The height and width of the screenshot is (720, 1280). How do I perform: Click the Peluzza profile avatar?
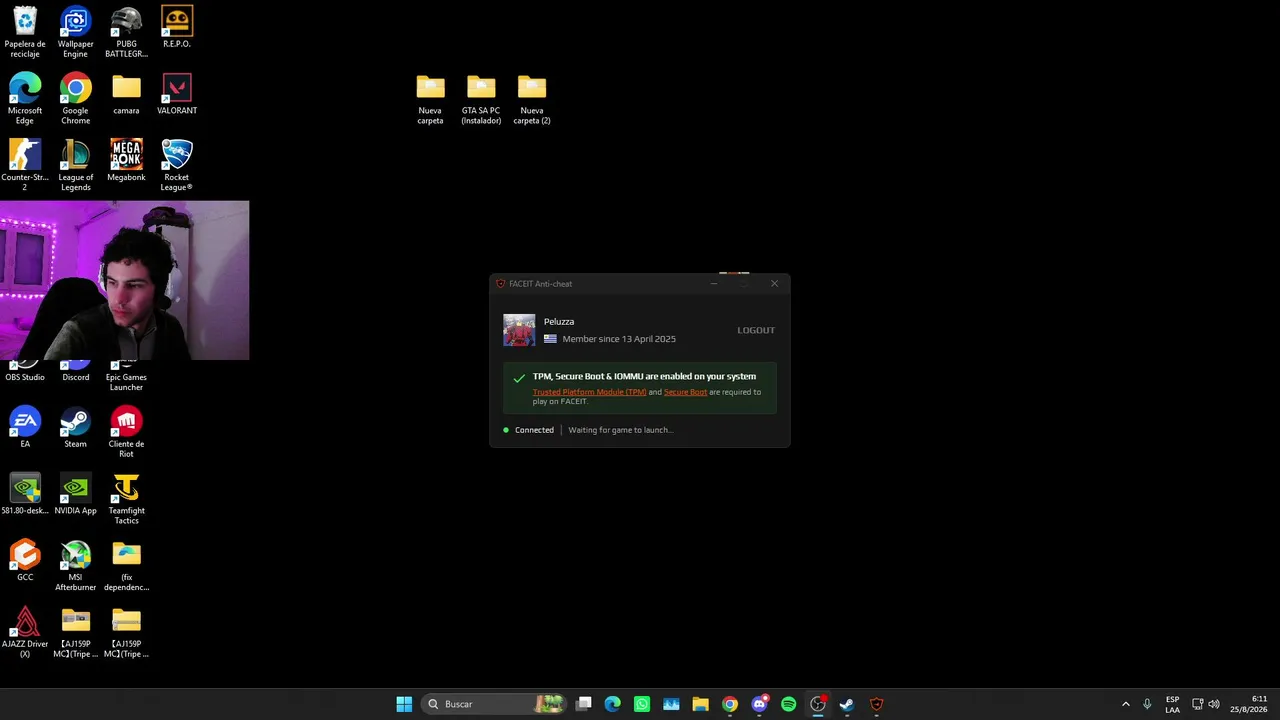tap(519, 330)
